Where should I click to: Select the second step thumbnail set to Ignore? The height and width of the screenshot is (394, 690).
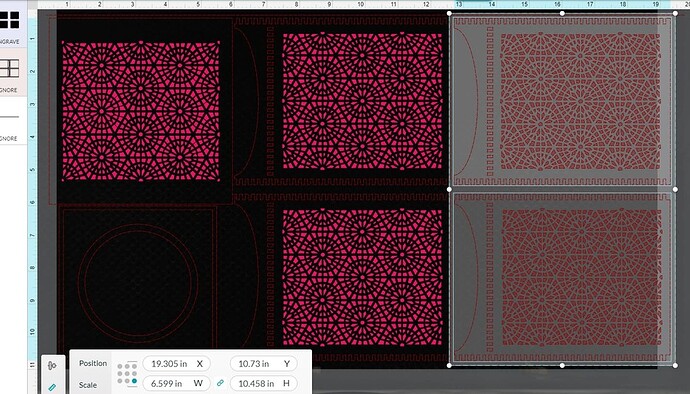pos(10,68)
